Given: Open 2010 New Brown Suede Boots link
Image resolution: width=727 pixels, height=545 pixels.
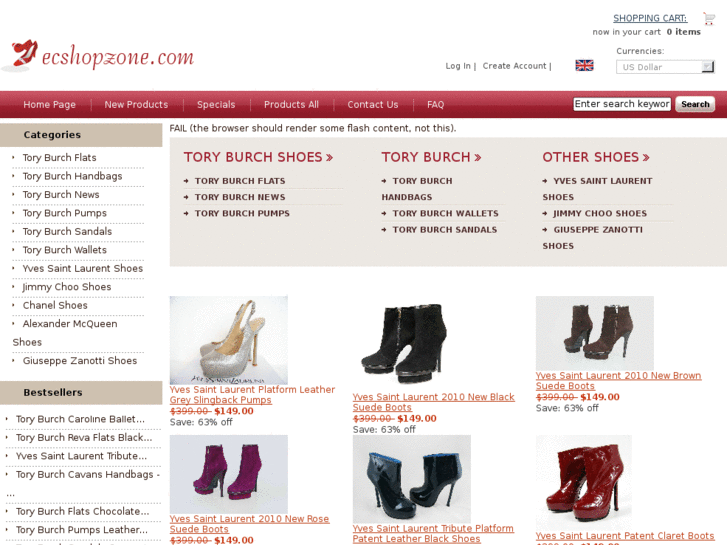Looking at the screenshot, I should (619, 381).
